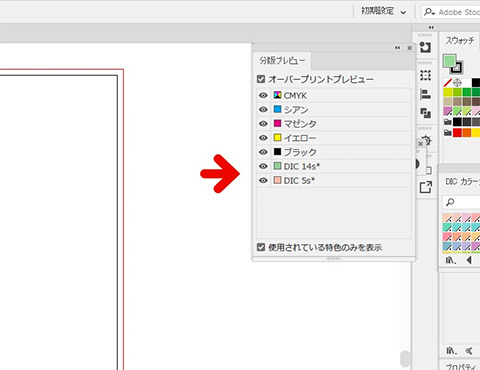This screenshot has height=370, width=480.
Task: Open swatch libraries menu in DIC panel
Action: click(x=451, y=260)
